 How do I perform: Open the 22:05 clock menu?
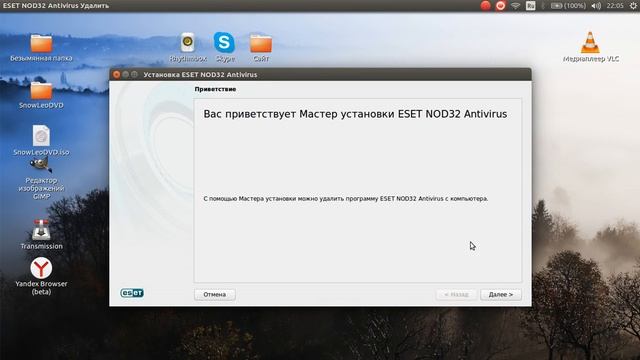(x=615, y=6)
